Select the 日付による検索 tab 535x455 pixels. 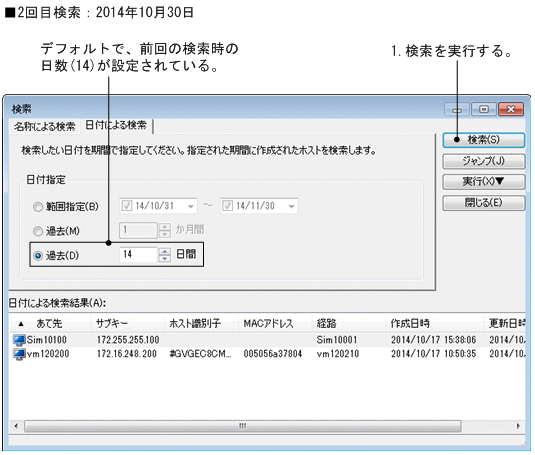[116, 125]
